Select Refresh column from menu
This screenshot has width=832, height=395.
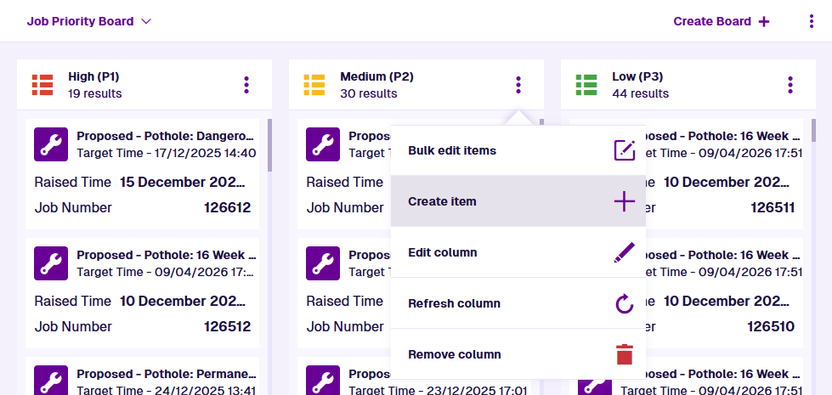coord(518,303)
